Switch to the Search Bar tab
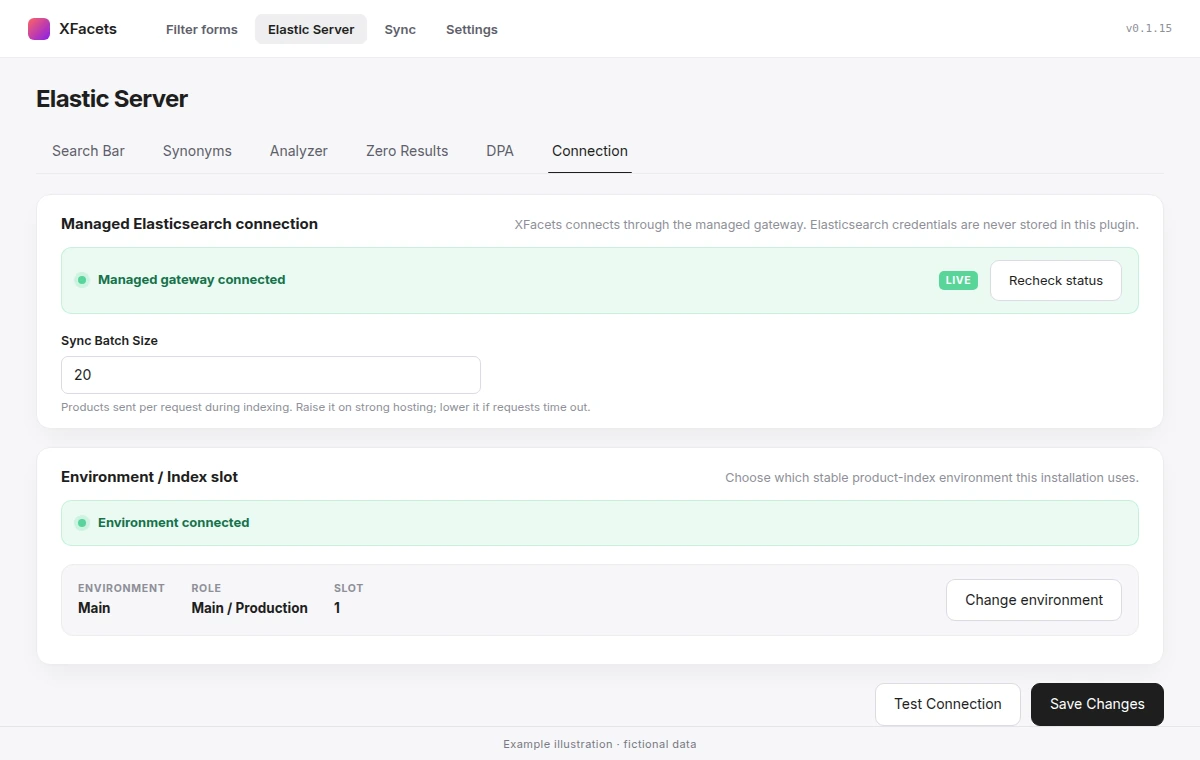1200x760 pixels. click(x=88, y=151)
